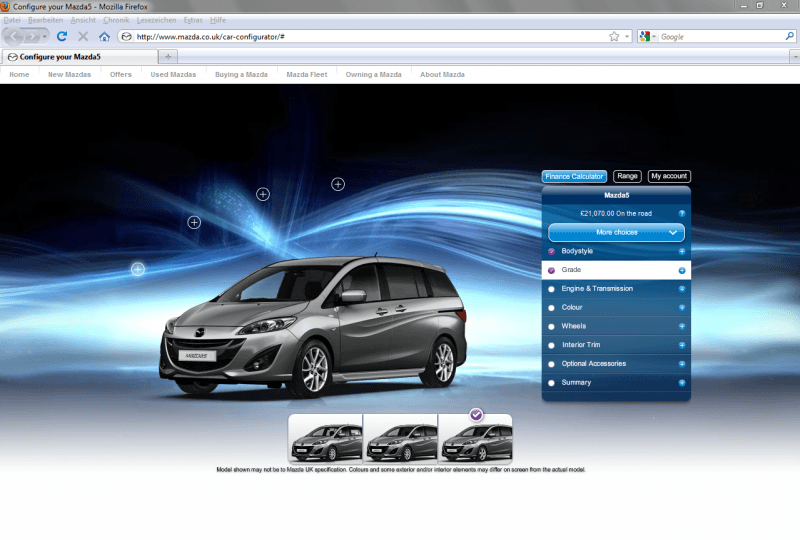
Task: Click the Finance Calculator button
Action: tap(574, 176)
